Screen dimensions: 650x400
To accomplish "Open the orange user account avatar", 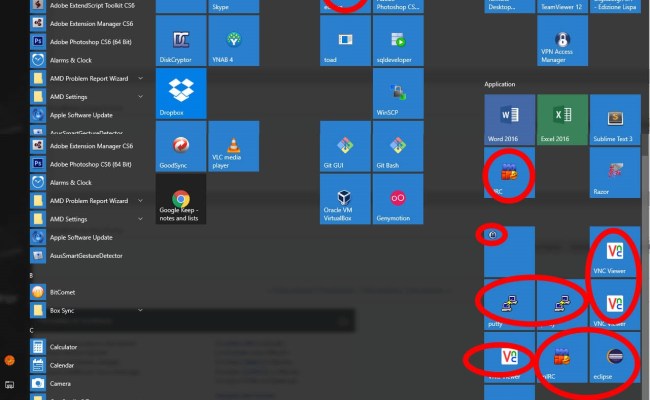I will pyautogui.click(x=9, y=360).
